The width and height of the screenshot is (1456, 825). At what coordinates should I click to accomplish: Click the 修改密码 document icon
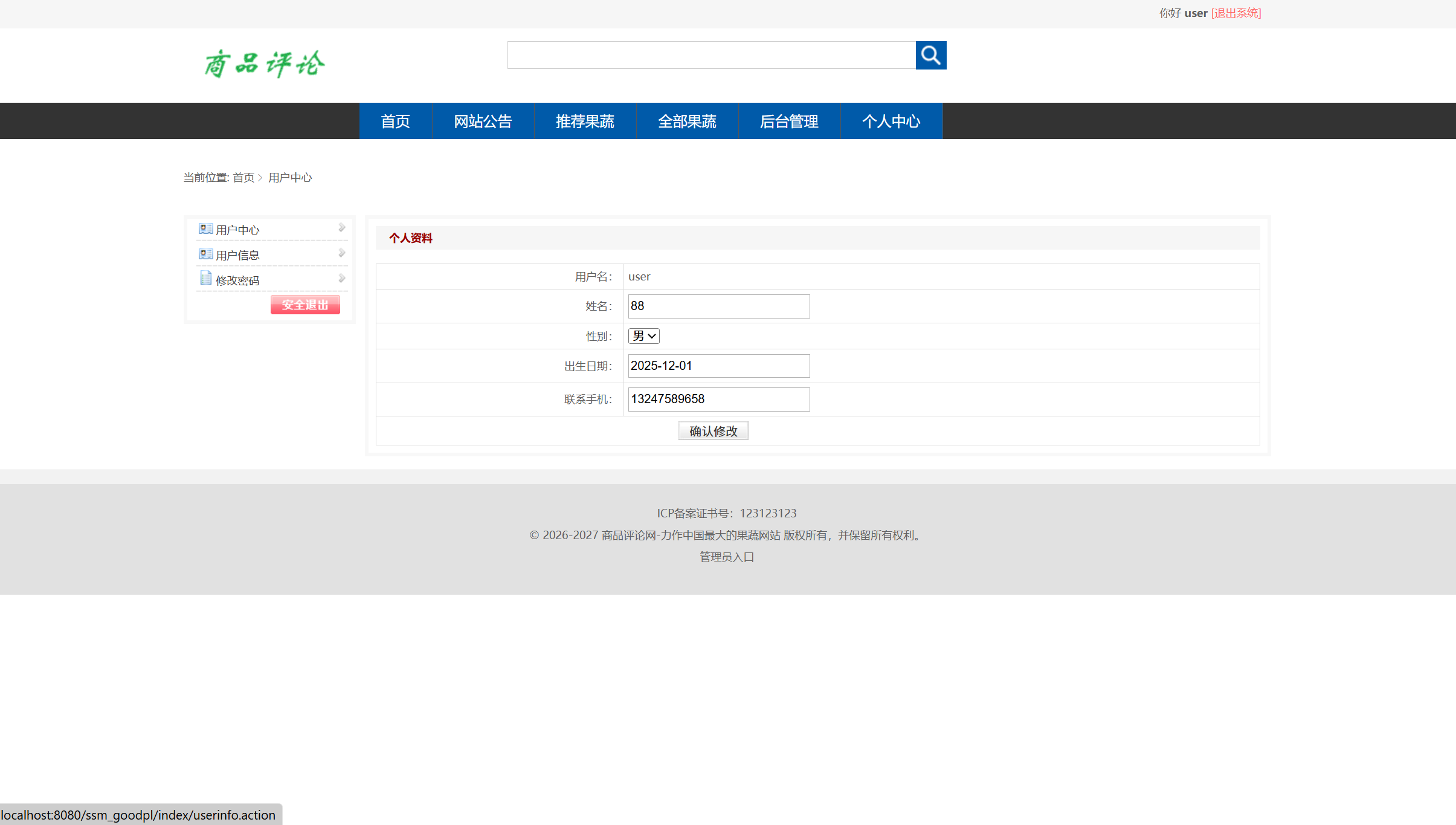pos(205,278)
